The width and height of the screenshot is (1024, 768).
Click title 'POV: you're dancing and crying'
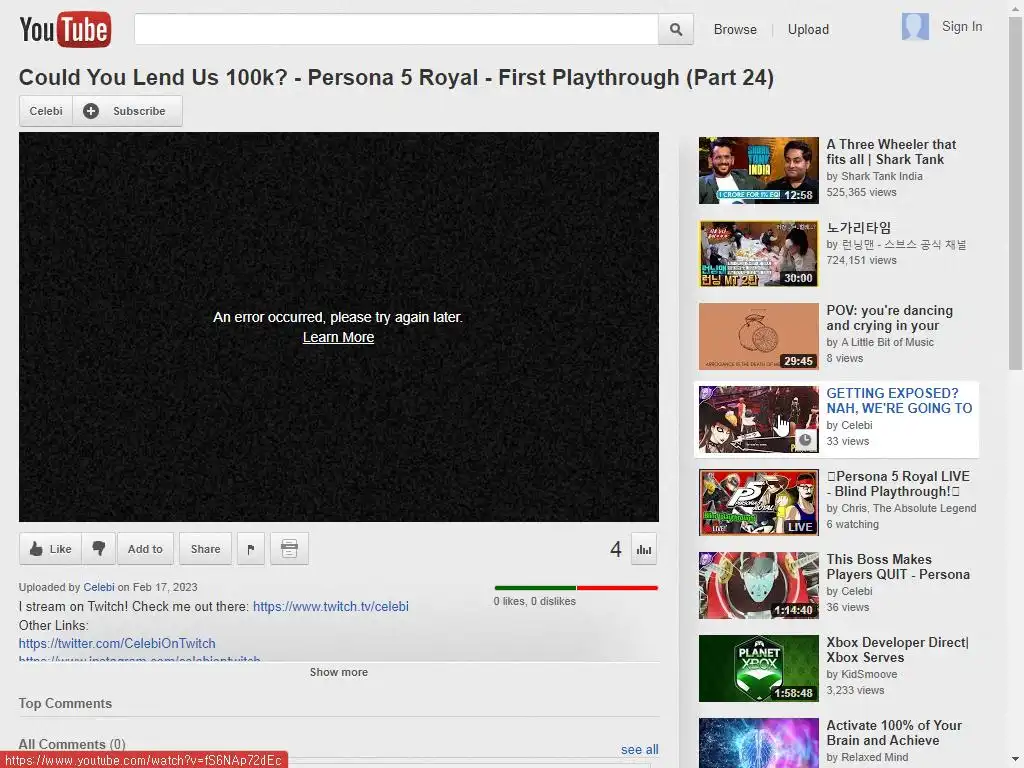point(889,318)
